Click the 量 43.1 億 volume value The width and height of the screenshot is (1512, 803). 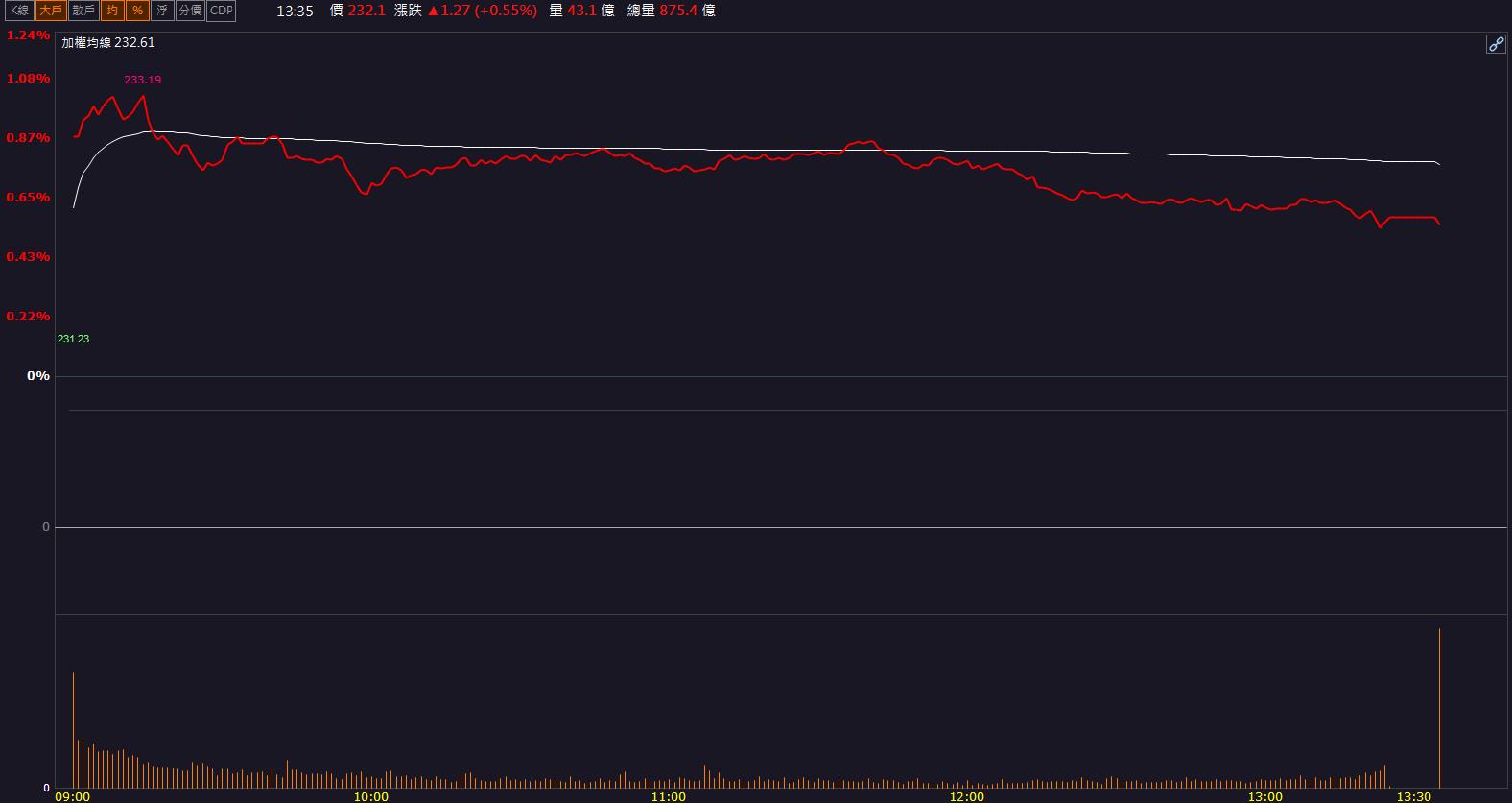point(581,11)
